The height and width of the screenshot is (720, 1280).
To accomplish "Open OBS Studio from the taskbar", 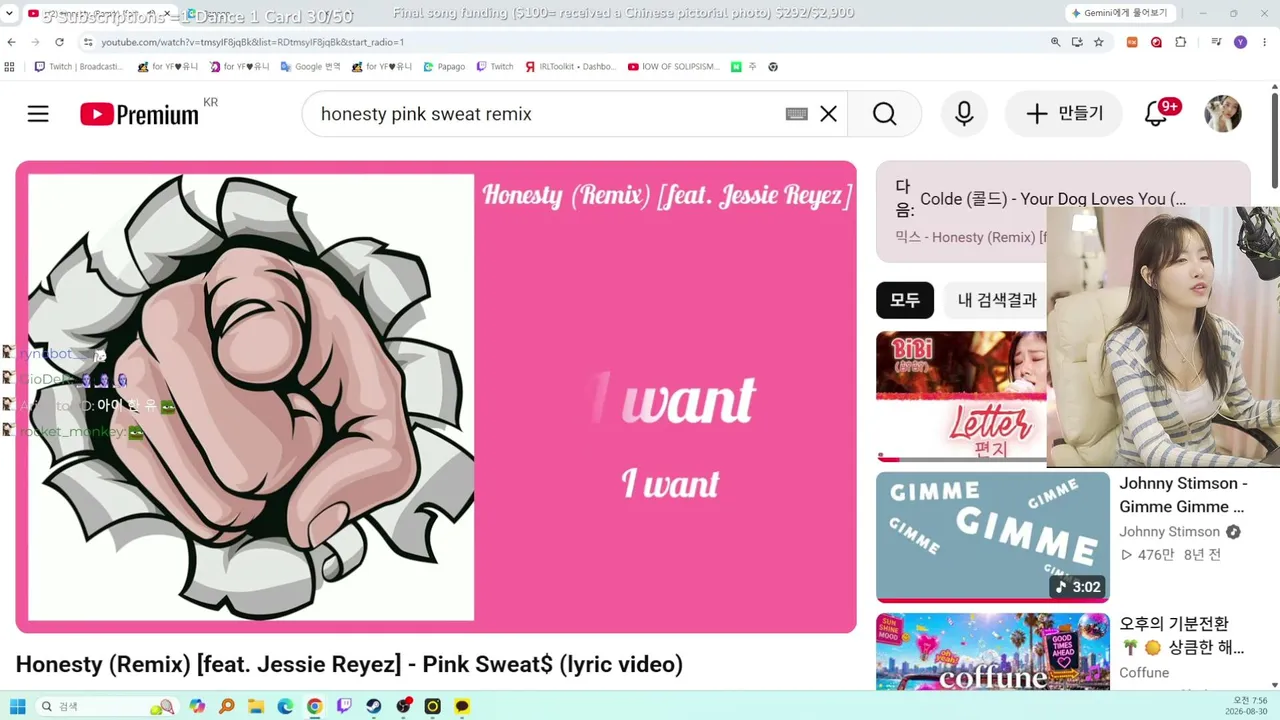I will (x=403, y=706).
